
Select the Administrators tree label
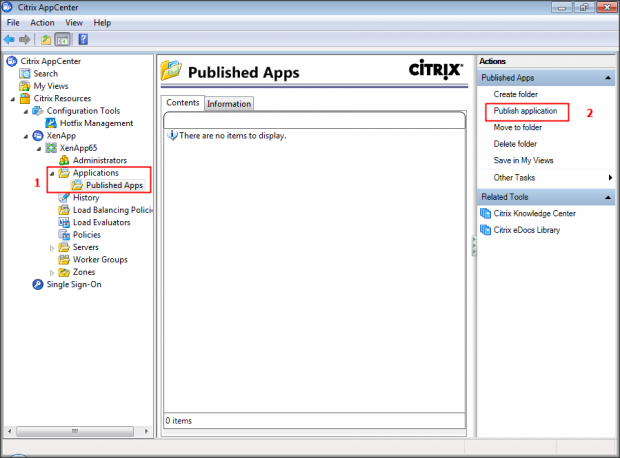coord(100,161)
